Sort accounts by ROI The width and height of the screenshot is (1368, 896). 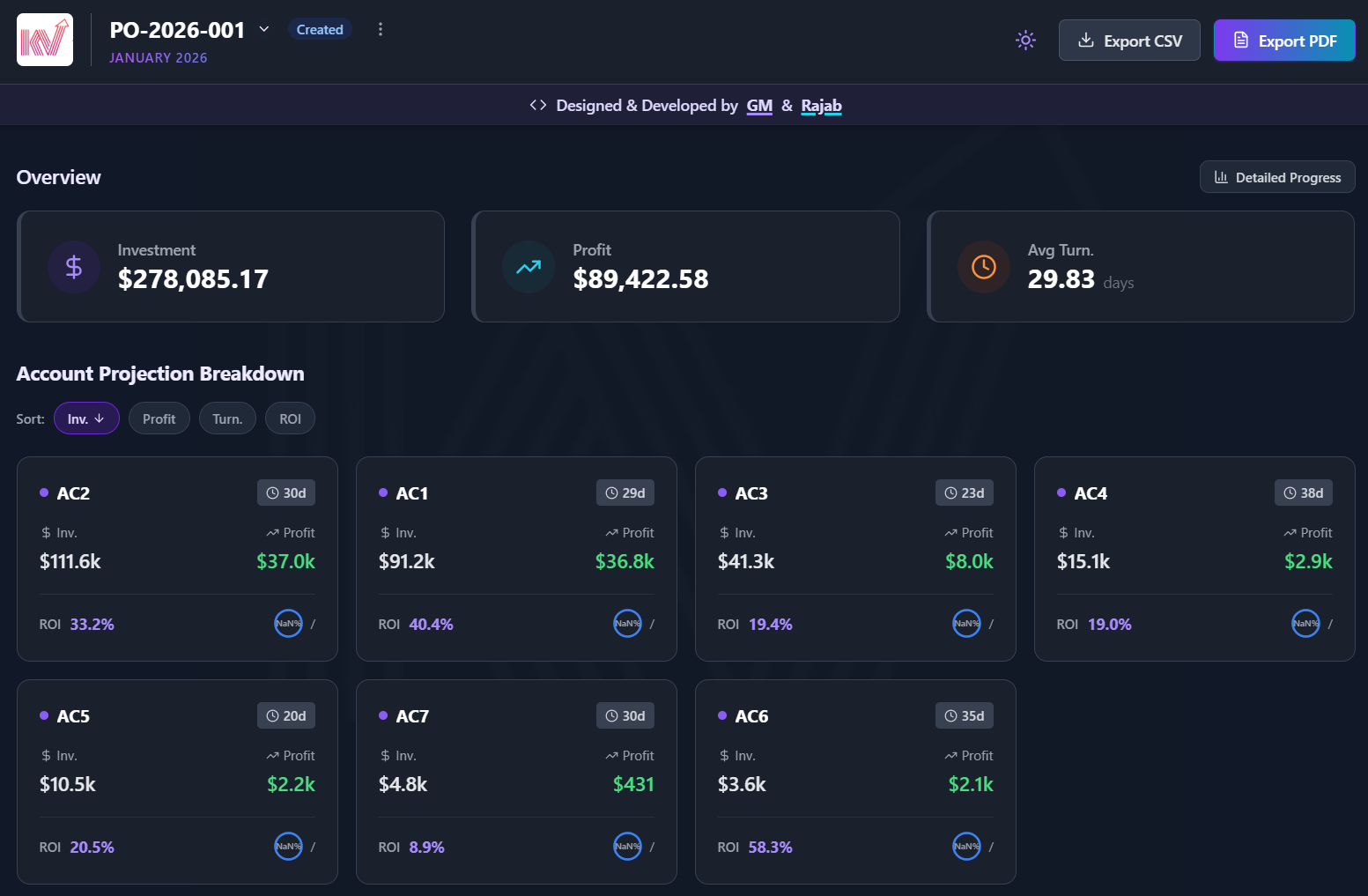click(x=291, y=418)
